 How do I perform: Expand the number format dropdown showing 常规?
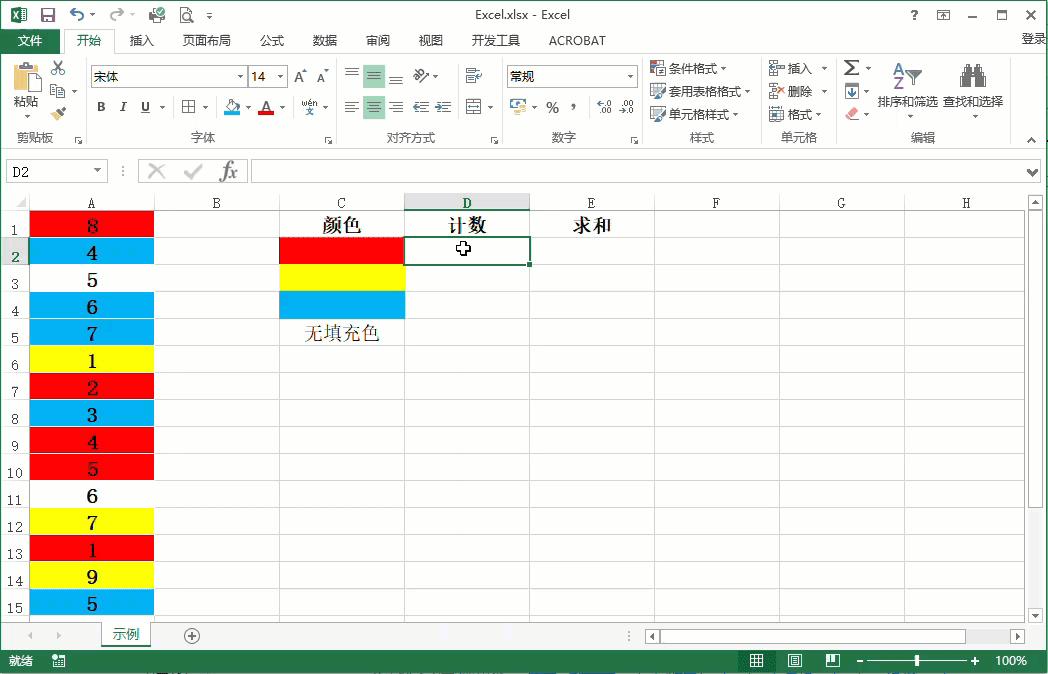point(632,76)
